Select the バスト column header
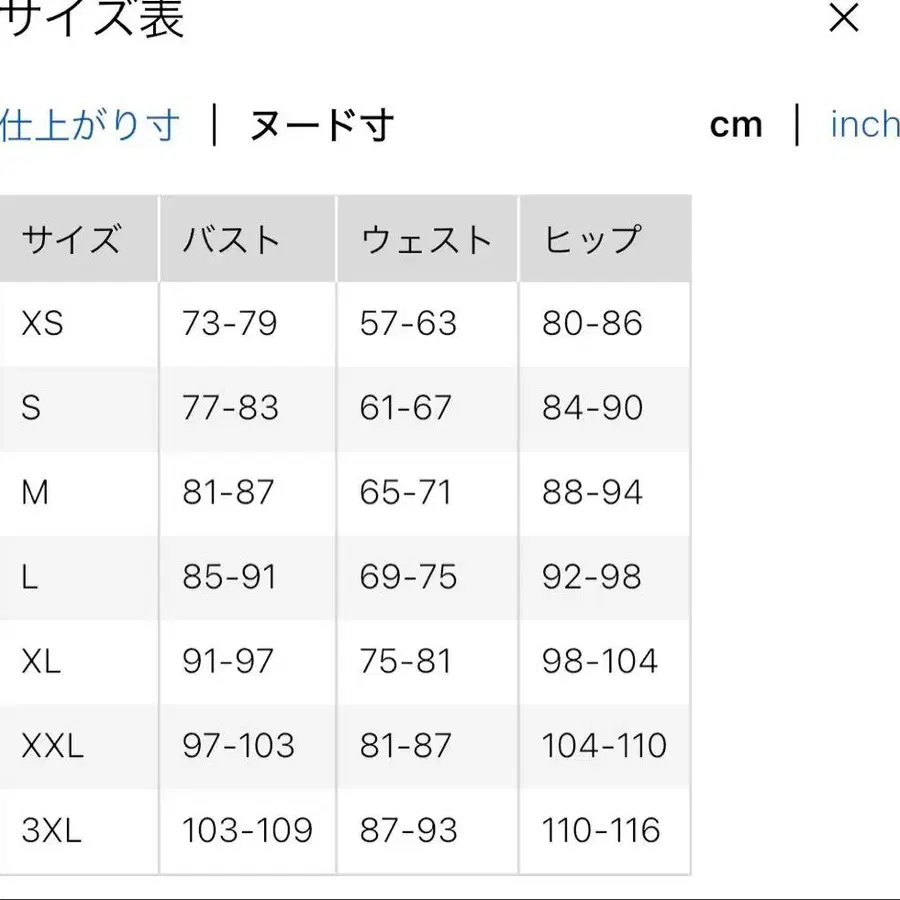The height and width of the screenshot is (900, 900). (231, 239)
